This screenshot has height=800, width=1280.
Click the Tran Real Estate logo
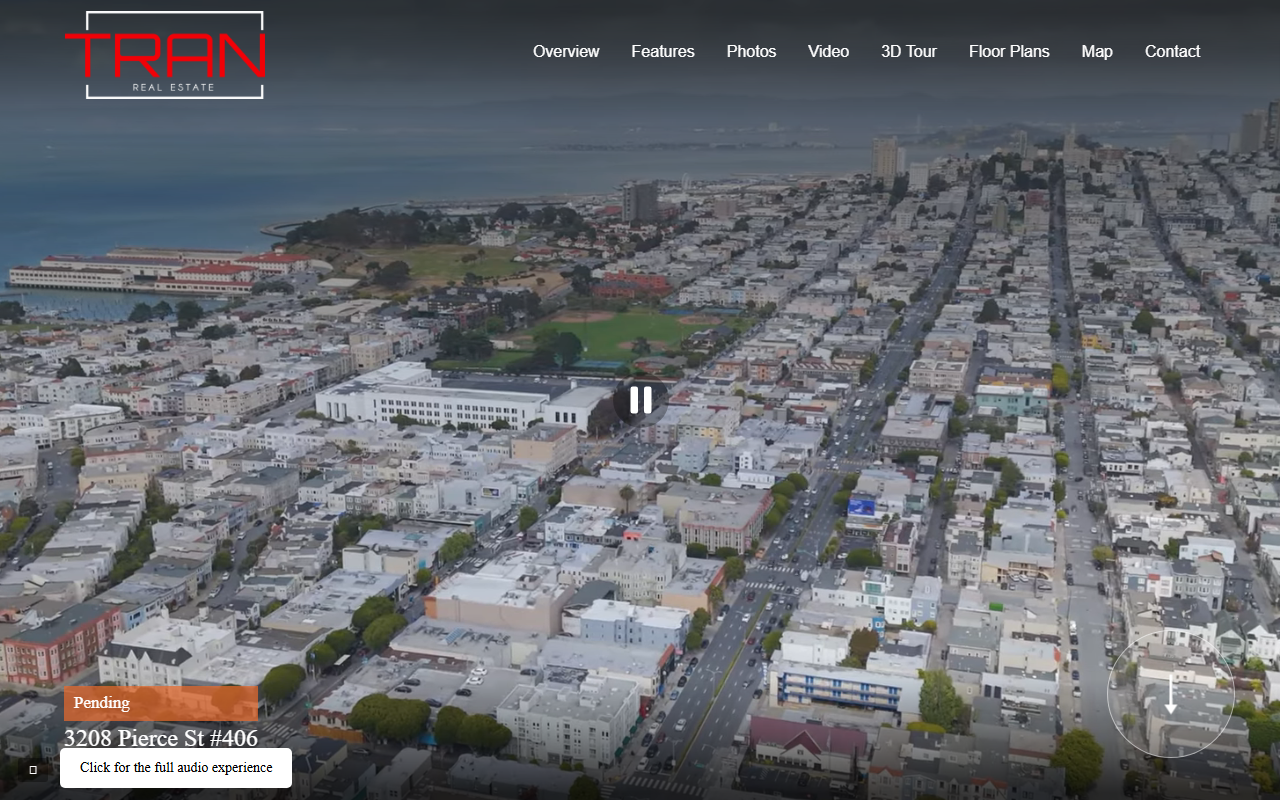click(x=165, y=55)
